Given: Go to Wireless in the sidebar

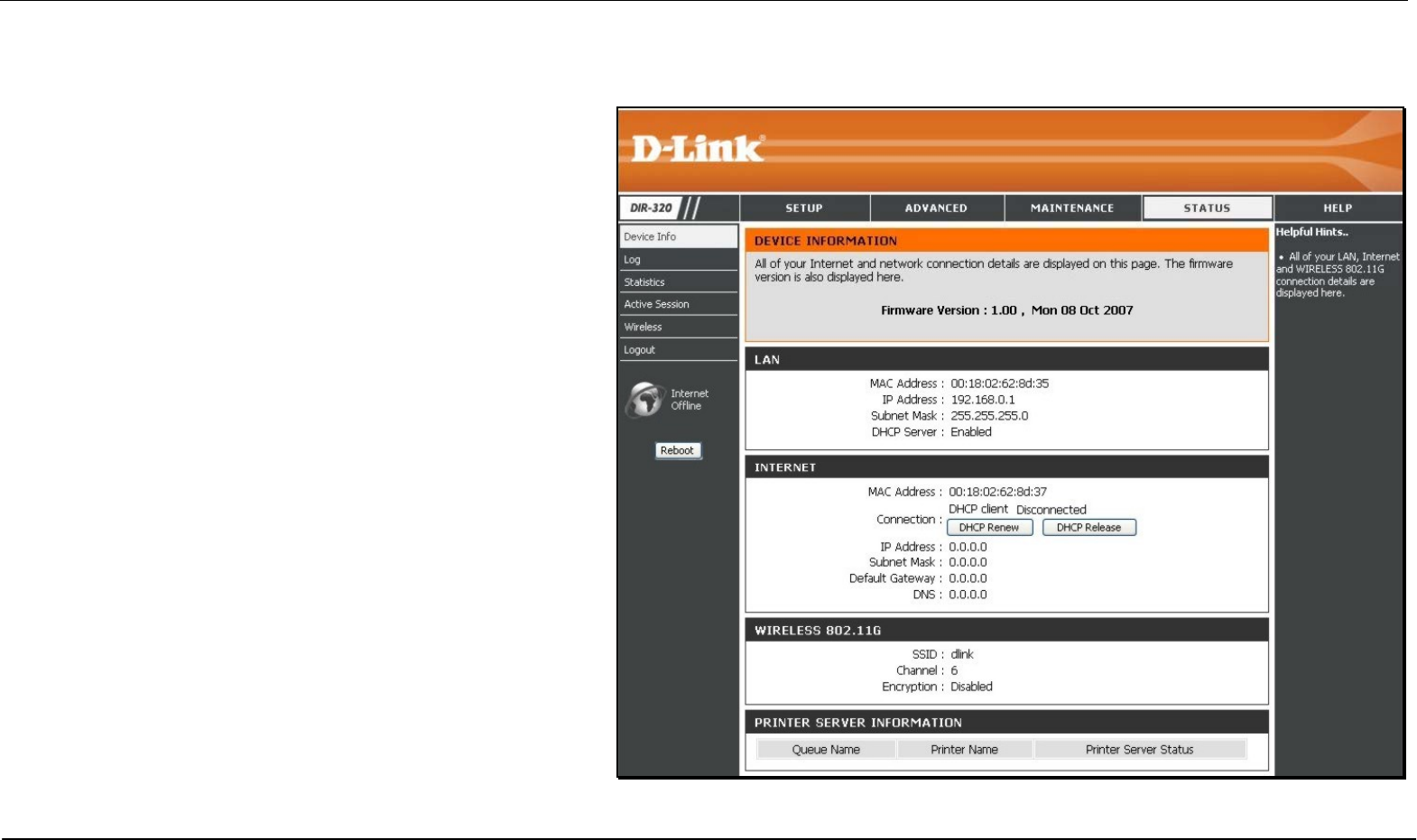Looking at the screenshot, I should (x=679, y=328).
